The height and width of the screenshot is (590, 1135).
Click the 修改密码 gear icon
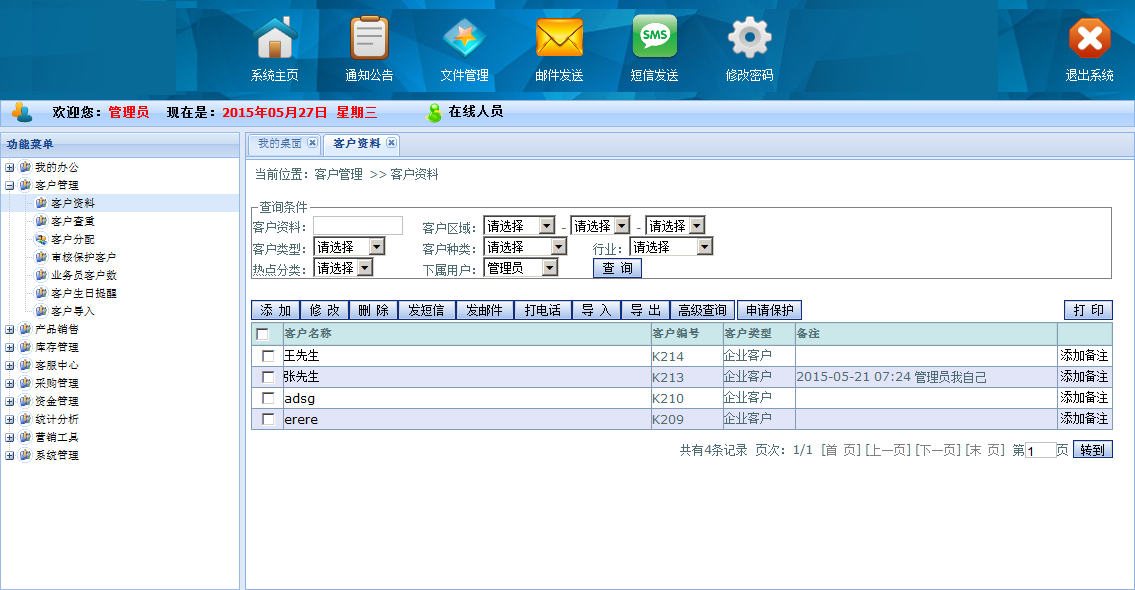click(749, 39)
